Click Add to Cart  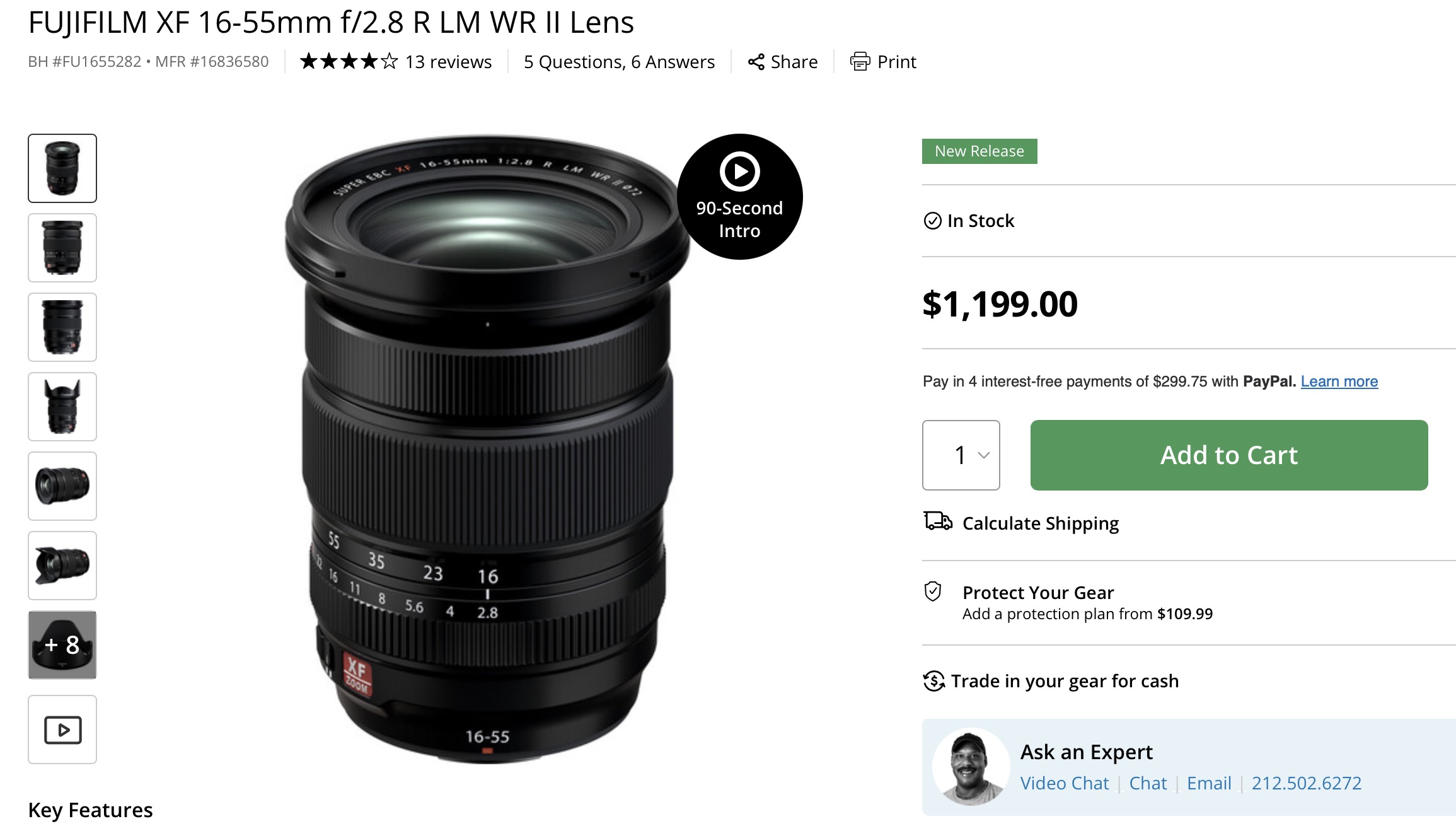[x=1227, y=455]
